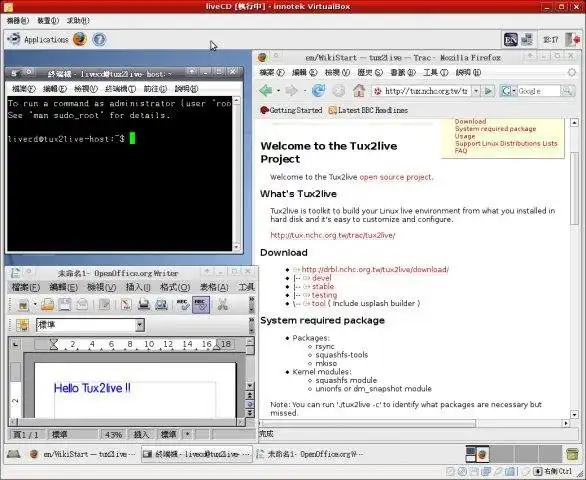Click the next page double arrow in Writer

click(250, 413)
